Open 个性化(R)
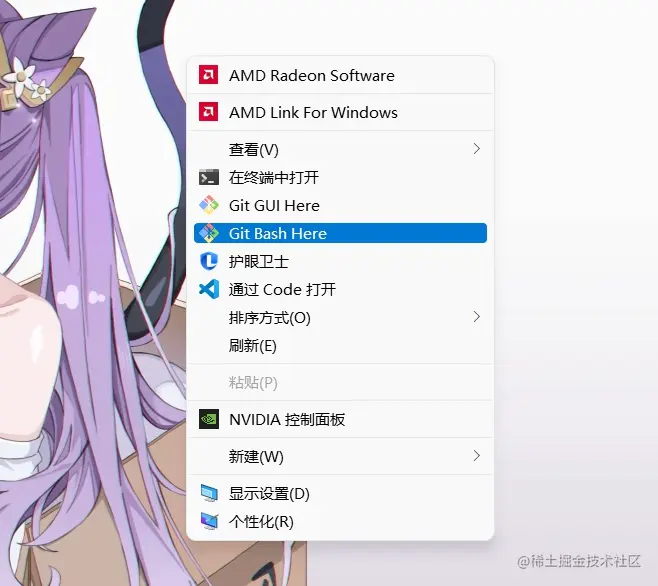658x586 pixels. tap(340, 521)
